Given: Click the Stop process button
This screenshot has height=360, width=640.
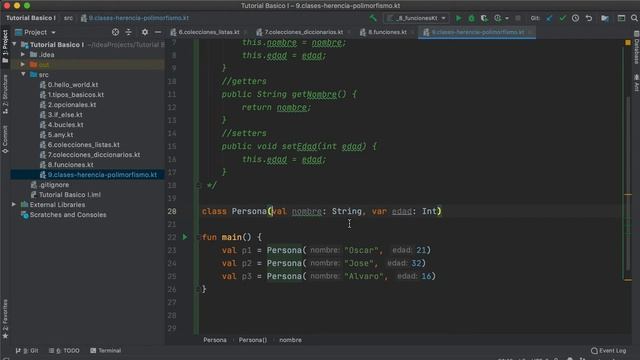Looking at the screenshot, I should coord(518,18).
